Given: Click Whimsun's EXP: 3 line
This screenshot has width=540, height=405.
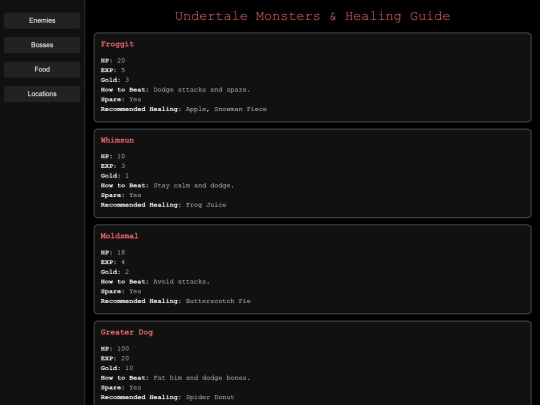Looking at the screenshot, I should pos(113,166).
